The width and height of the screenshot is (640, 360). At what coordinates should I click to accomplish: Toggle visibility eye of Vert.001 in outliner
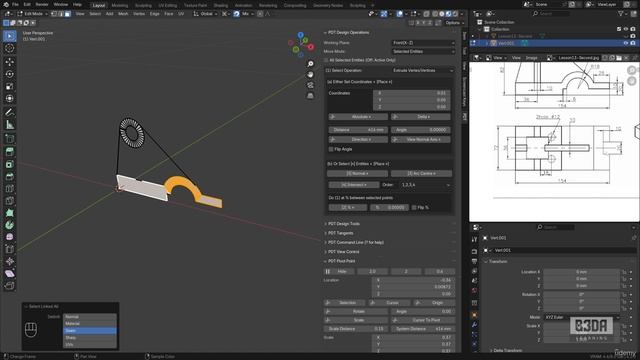625,43
